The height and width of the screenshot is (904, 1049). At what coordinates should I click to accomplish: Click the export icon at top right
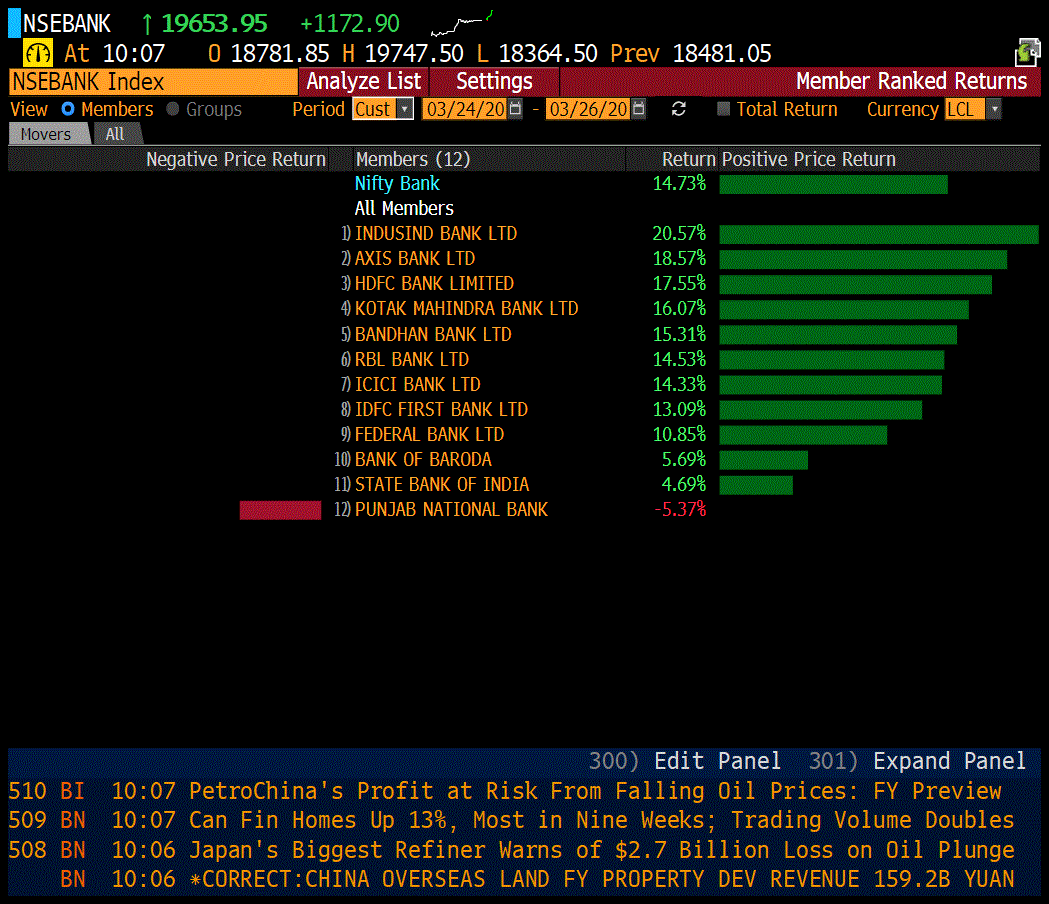coord(1027,53)
